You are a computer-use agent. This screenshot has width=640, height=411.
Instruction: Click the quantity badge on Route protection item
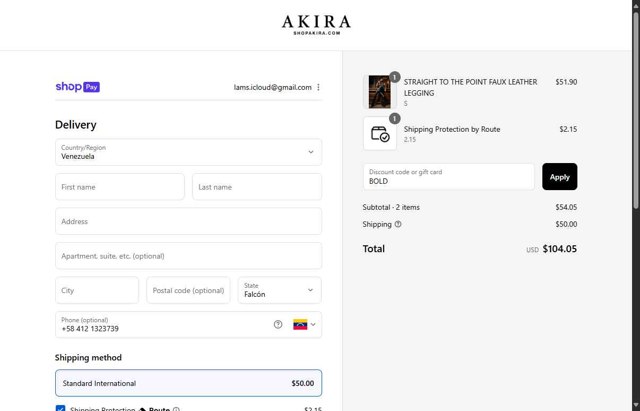(x=394, y=118)
